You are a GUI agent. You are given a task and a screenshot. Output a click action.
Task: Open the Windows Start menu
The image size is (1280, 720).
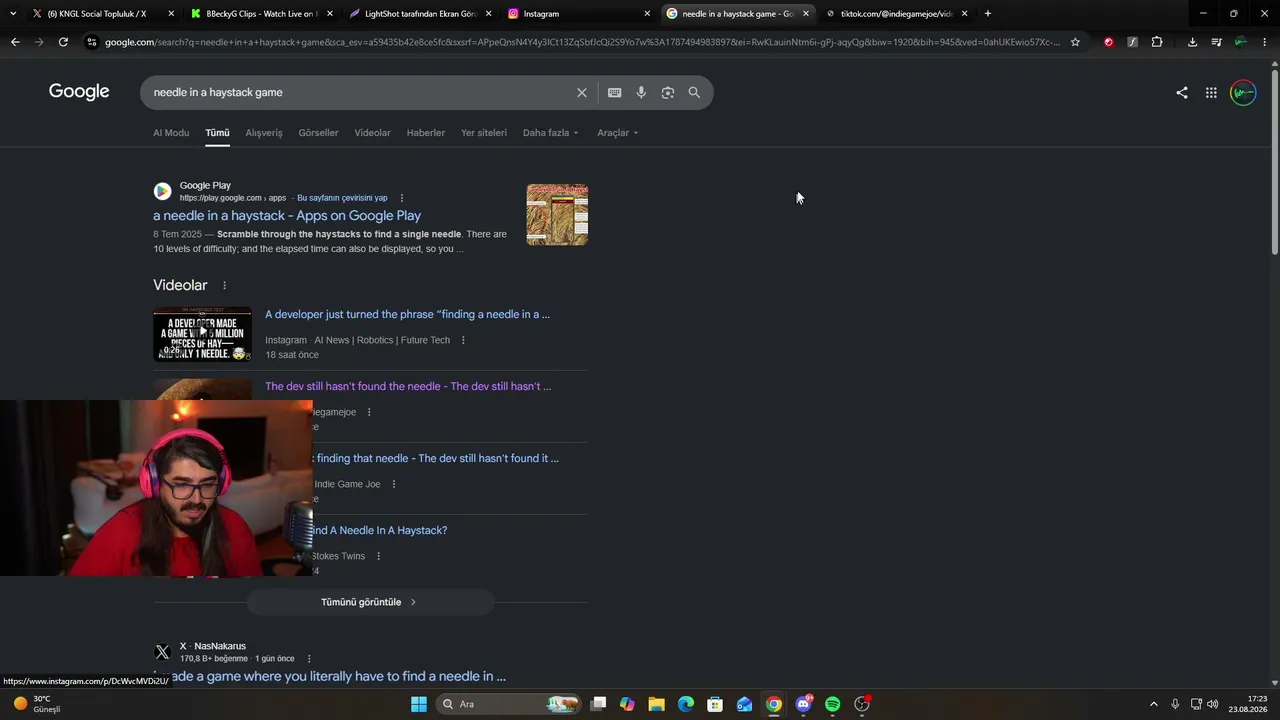(418, 704)
